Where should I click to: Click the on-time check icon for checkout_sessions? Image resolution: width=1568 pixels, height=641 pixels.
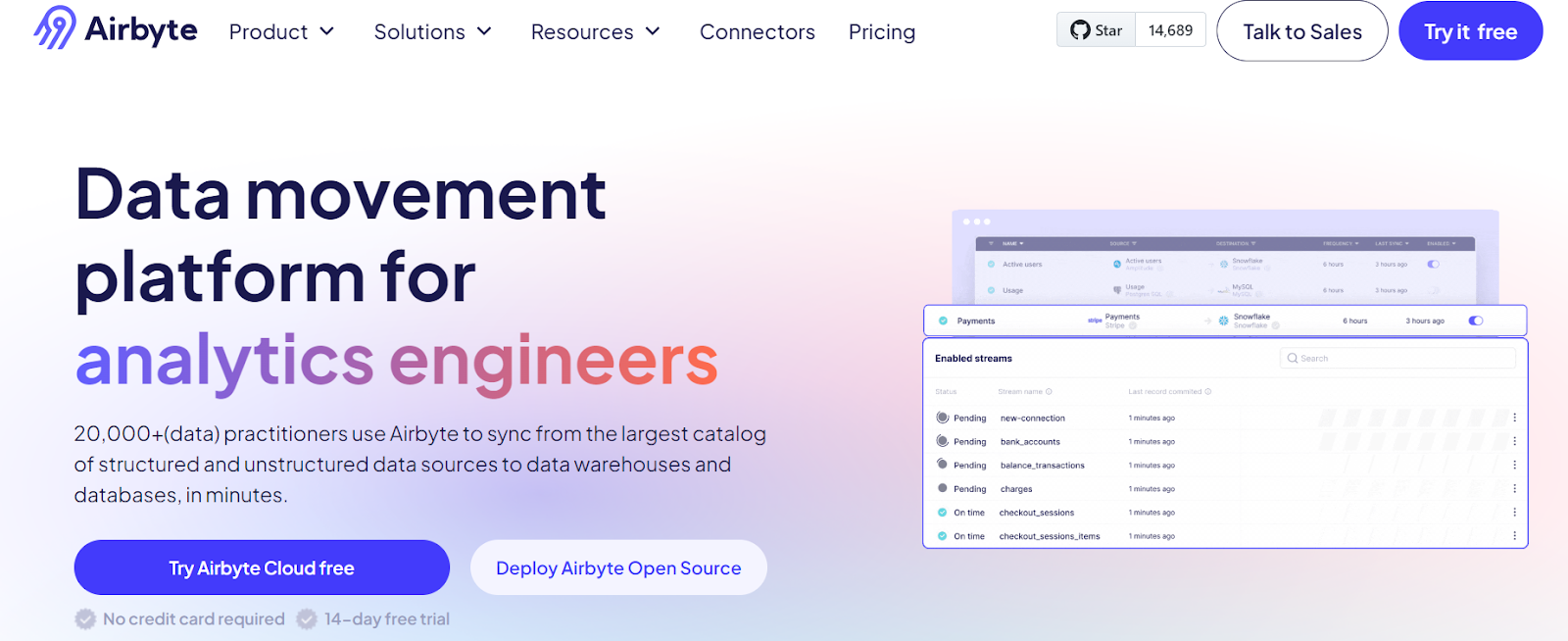click(x=943, y=513)
